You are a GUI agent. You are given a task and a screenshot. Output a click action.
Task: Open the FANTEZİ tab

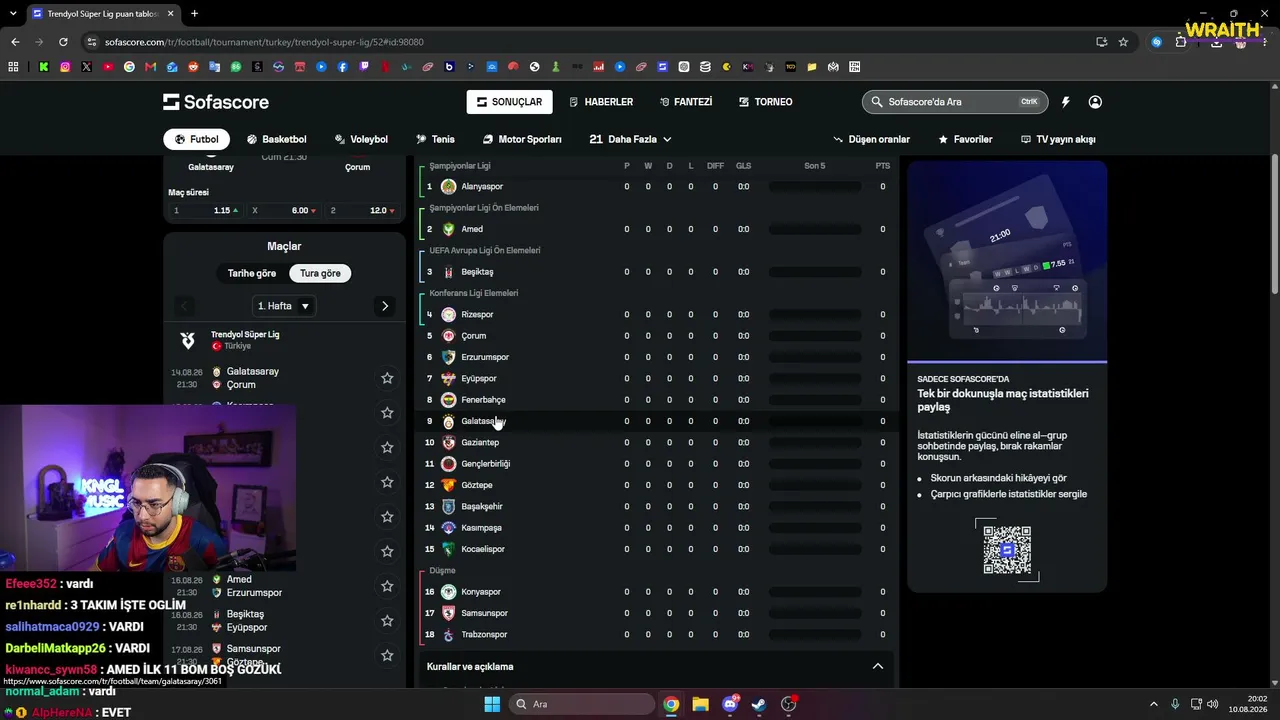click(x=686, y=102)
